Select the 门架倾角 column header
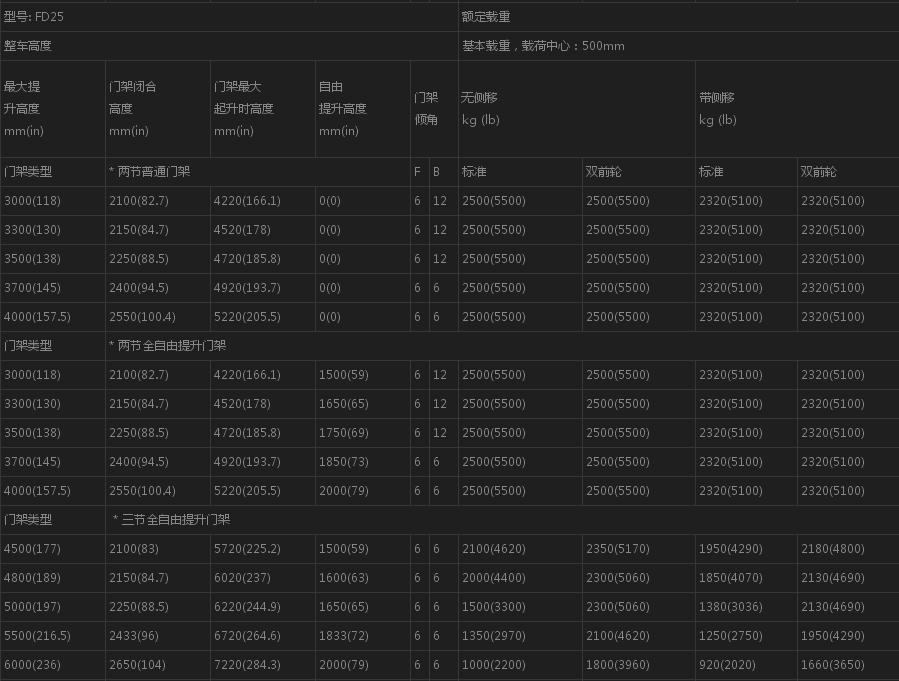This screenshot has width=899, height=681. [x=426, y=108]
